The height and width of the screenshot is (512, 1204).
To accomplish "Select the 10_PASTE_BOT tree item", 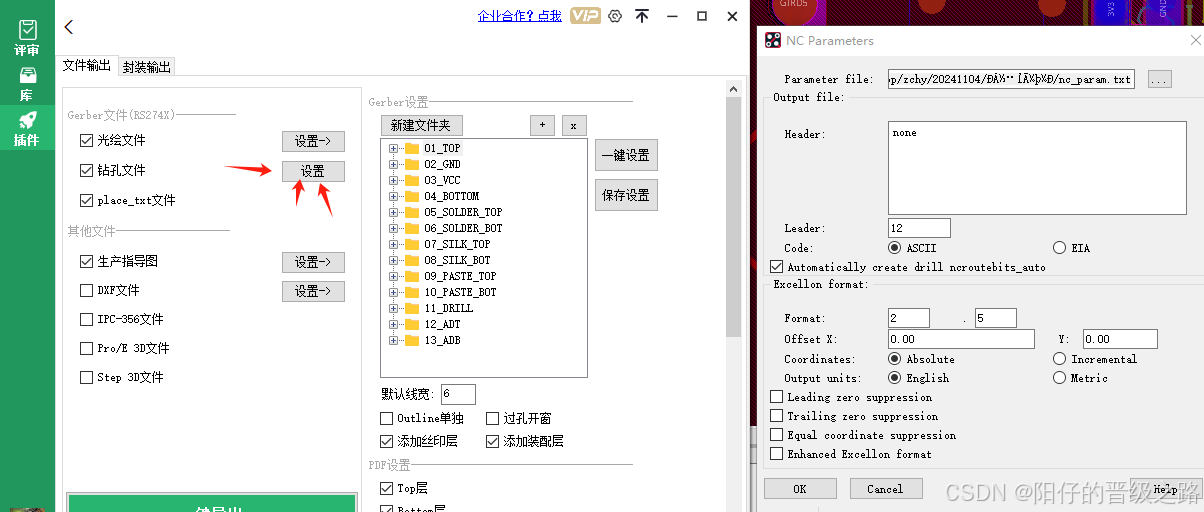I will pos(460,292).
